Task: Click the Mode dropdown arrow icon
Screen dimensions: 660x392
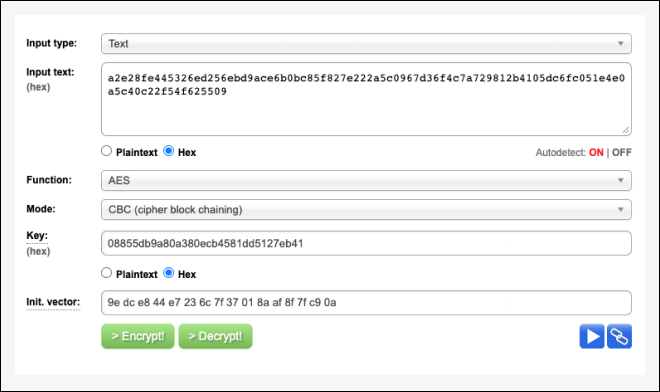Action: click(x=620, y=210)
